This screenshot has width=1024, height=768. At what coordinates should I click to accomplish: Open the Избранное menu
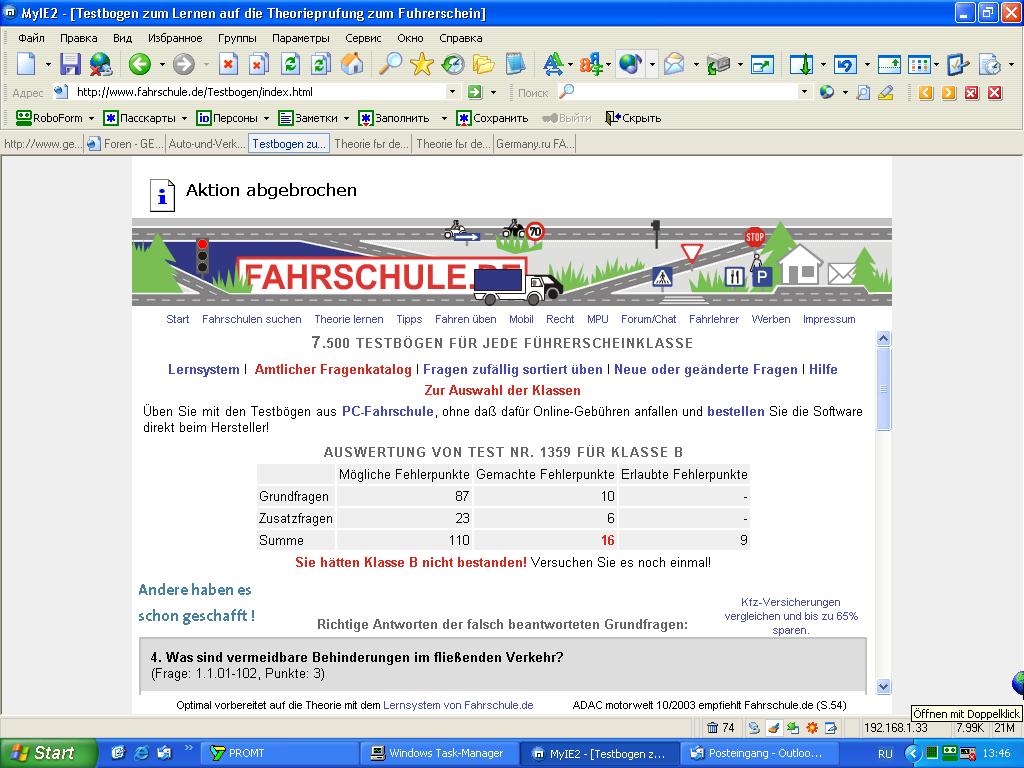(x=175, y=38)
